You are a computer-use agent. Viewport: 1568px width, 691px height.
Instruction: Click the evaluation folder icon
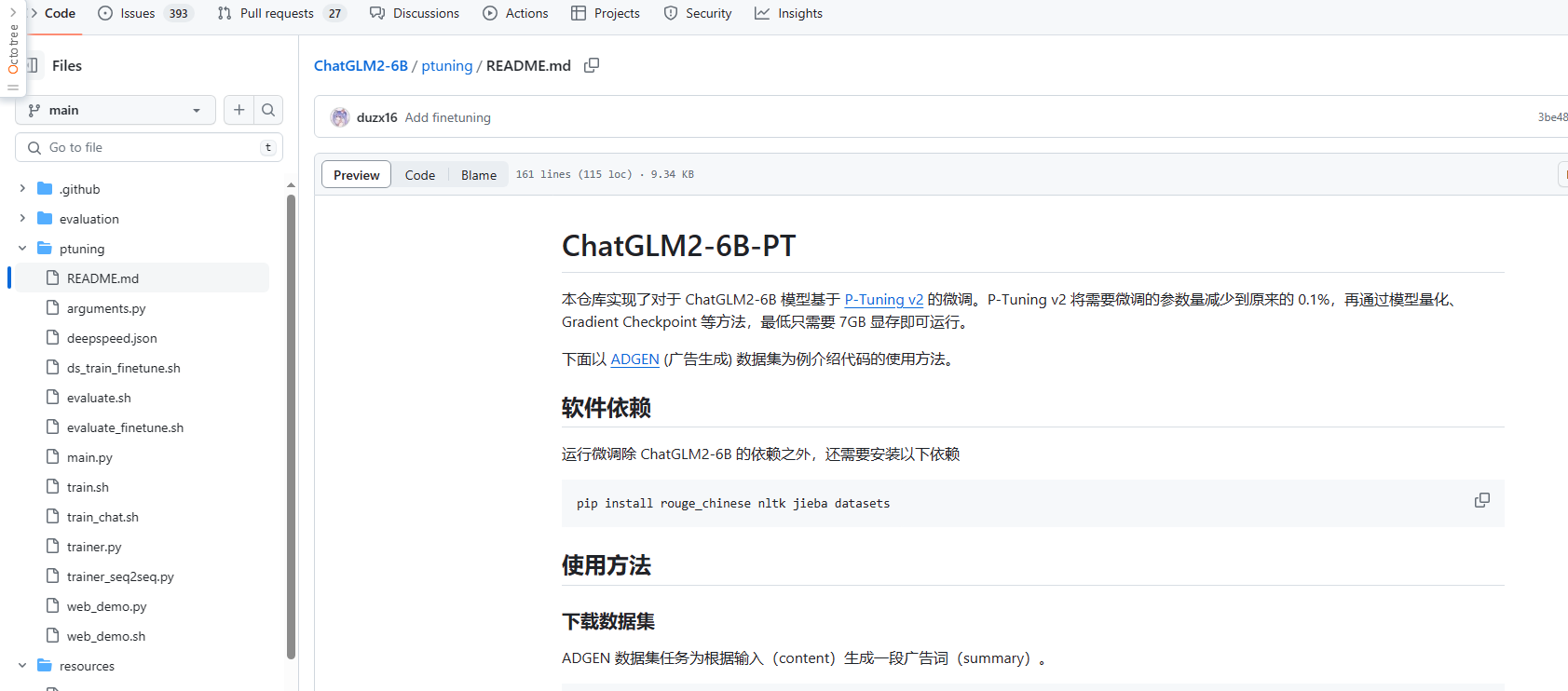[45, 219]
